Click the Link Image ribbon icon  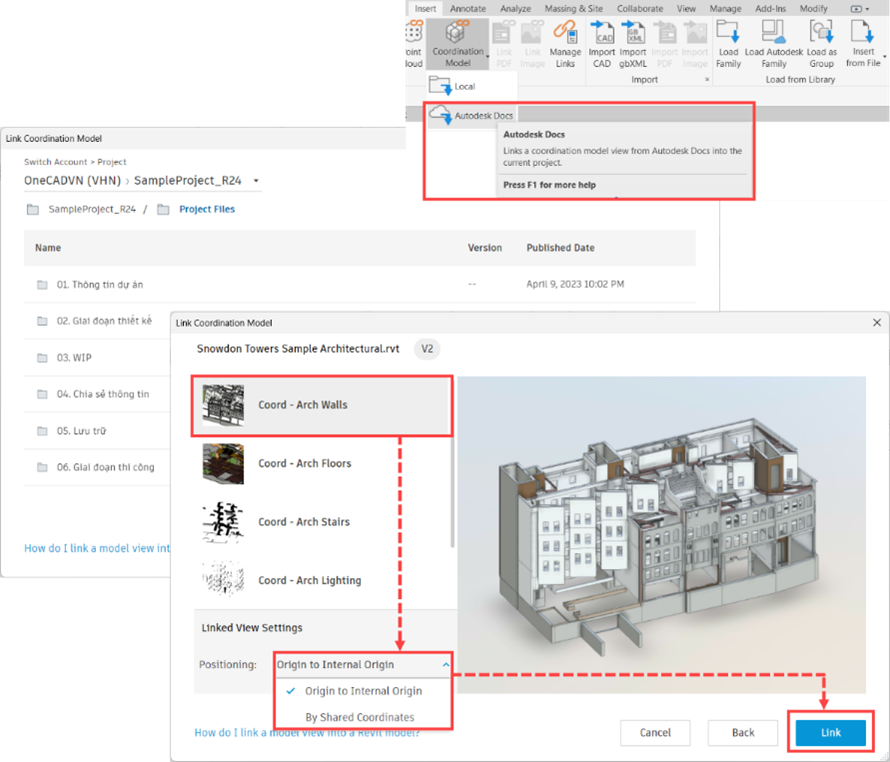coord(532,44)
